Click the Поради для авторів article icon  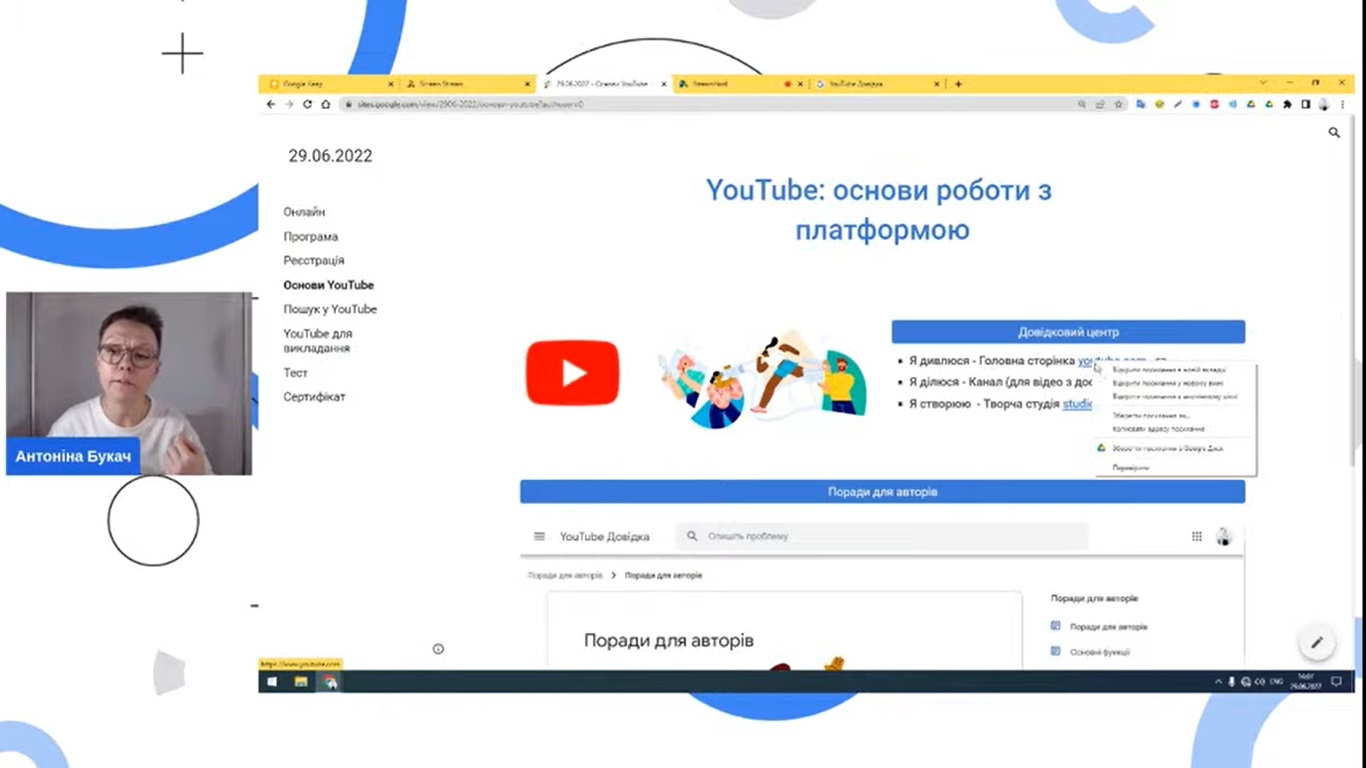pos(1055,626)
